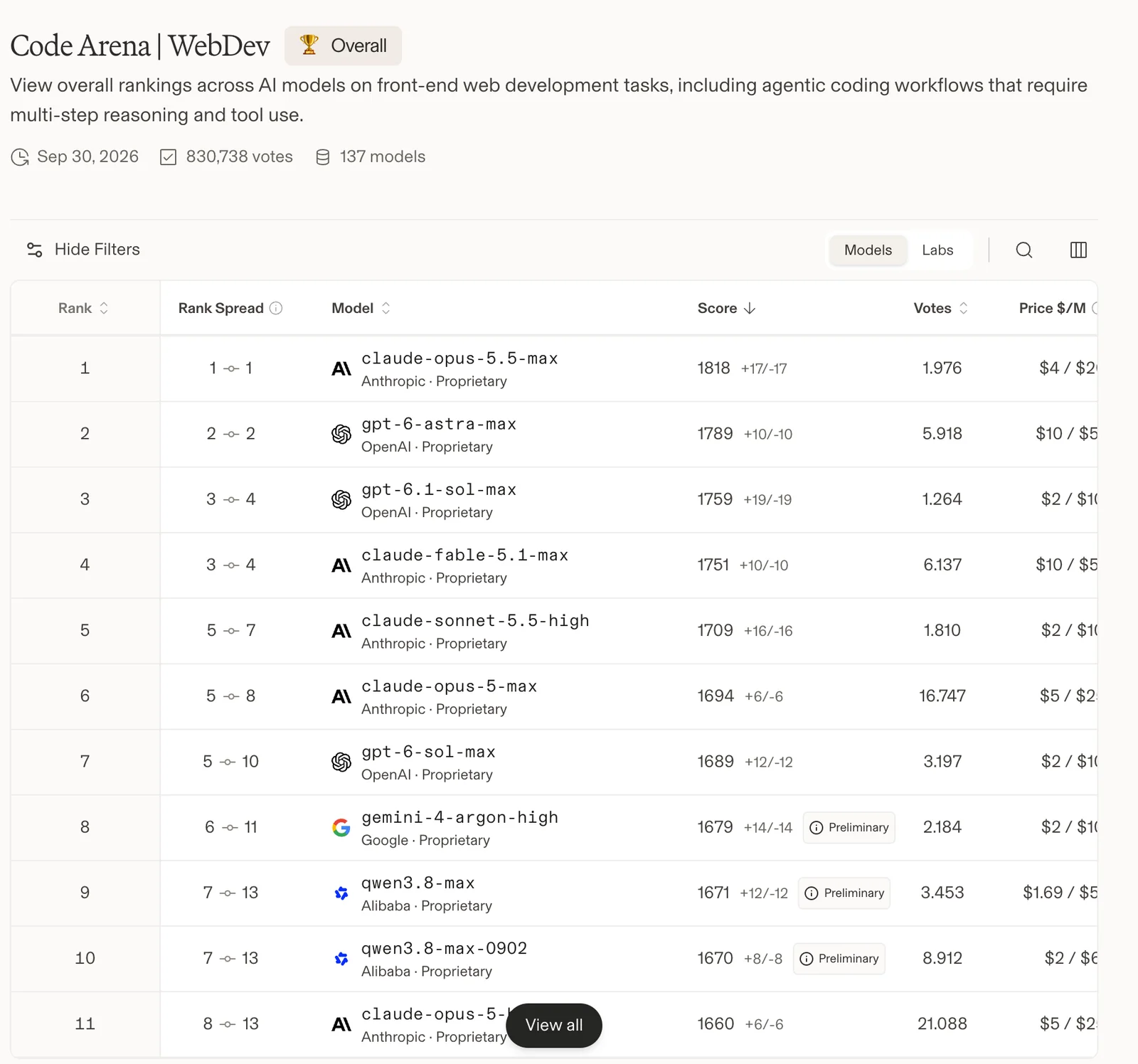Click the OpenAI logo for gpt-6-sol-max
Viewport: 1138px width, 1064px height.
click(341, 762)
